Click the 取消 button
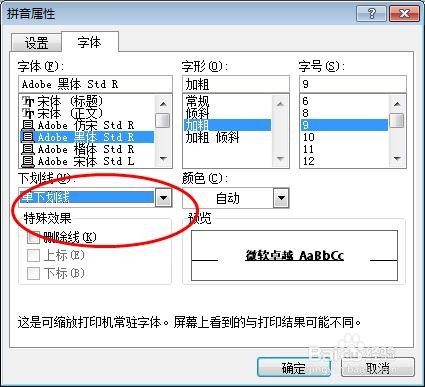This screenshot has height=387, width=425. pyautogui.click(x=378, y=368)
